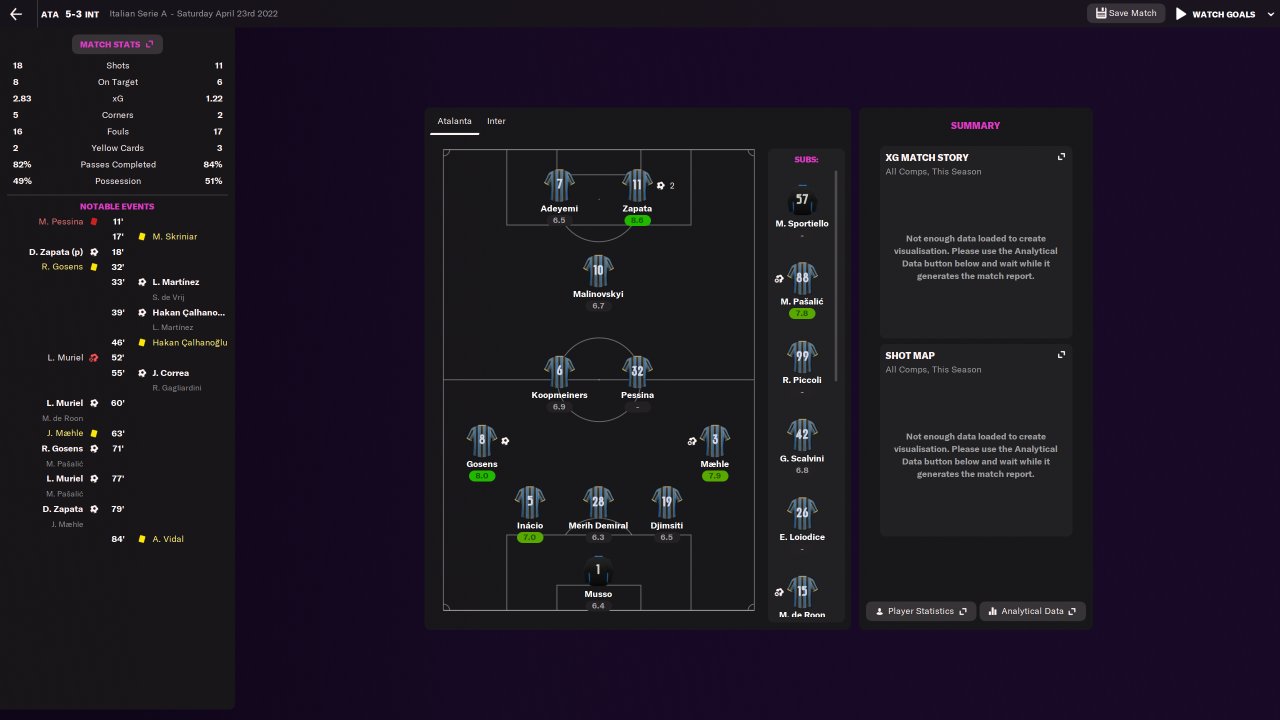Image resolution: width=1280 pixels, height=720 pixels.
Task: Click R. Gosens' goal entry at 71'
Action: point(63,448)
